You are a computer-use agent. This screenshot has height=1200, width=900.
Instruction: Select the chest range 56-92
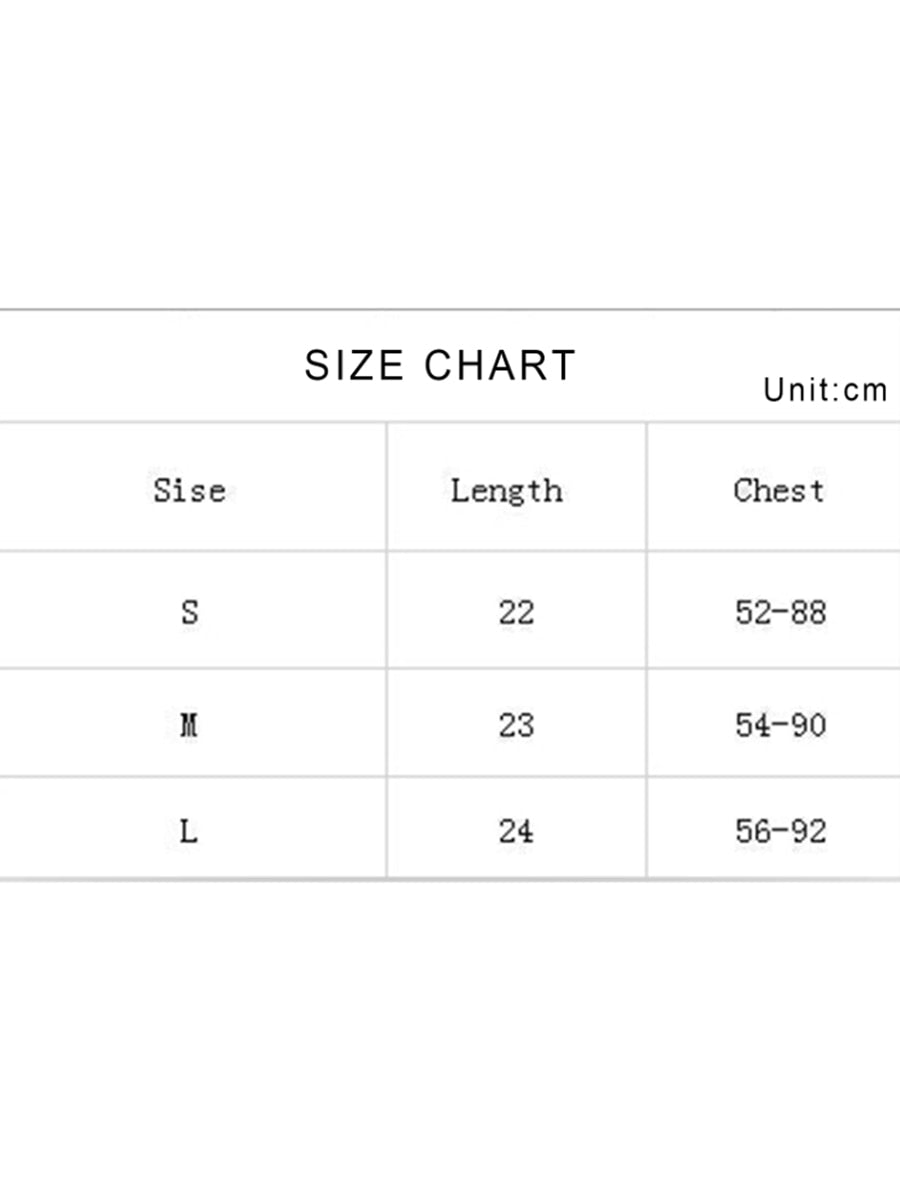coord(780,831)
